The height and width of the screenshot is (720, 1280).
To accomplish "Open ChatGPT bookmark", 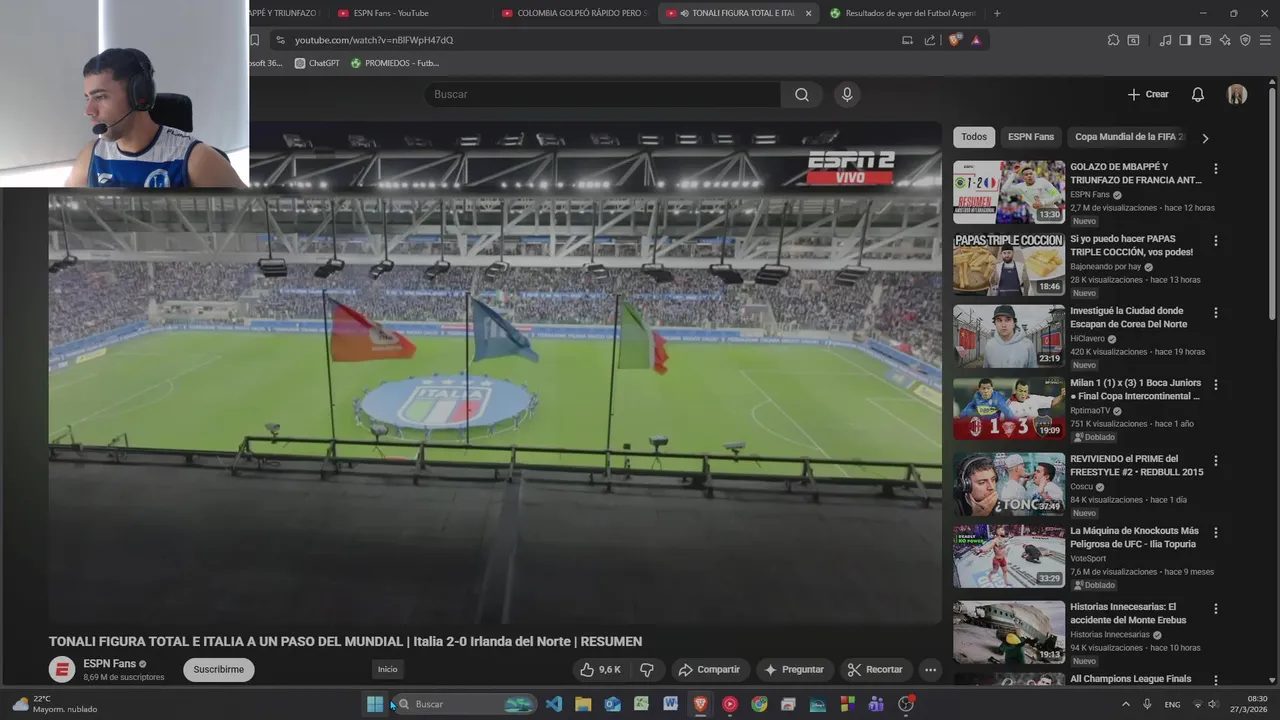I will coord(317,63).
